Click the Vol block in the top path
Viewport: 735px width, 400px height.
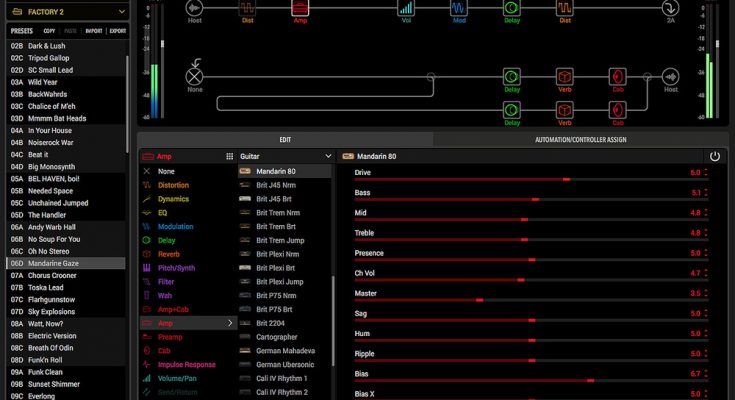point(407,9)
